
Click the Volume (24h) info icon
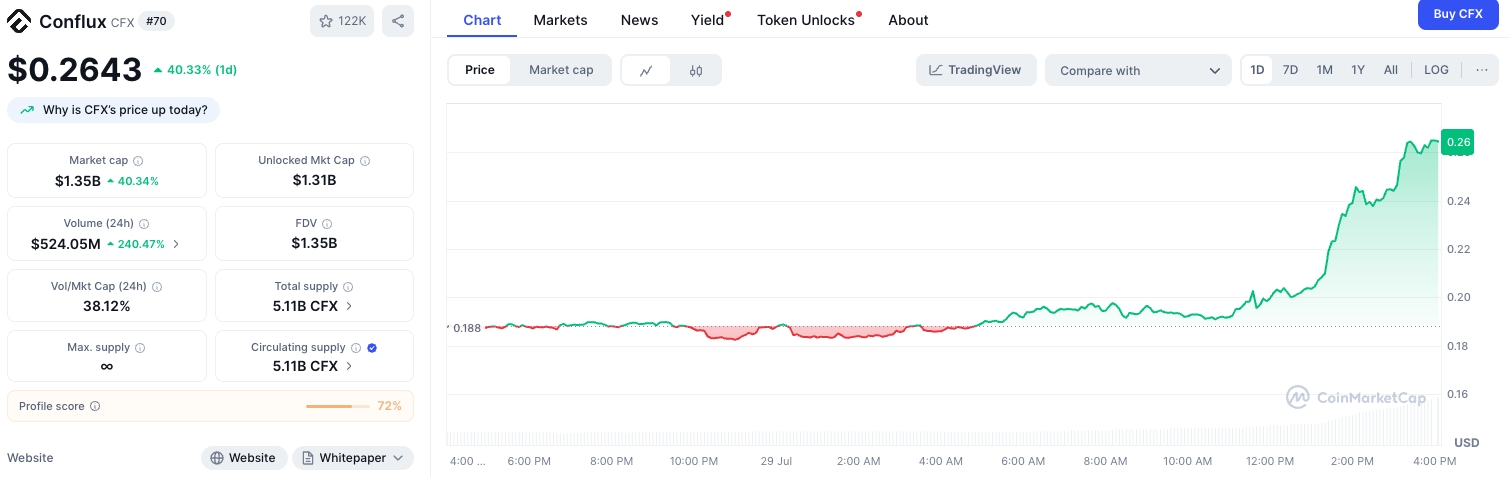pos(144,225)
